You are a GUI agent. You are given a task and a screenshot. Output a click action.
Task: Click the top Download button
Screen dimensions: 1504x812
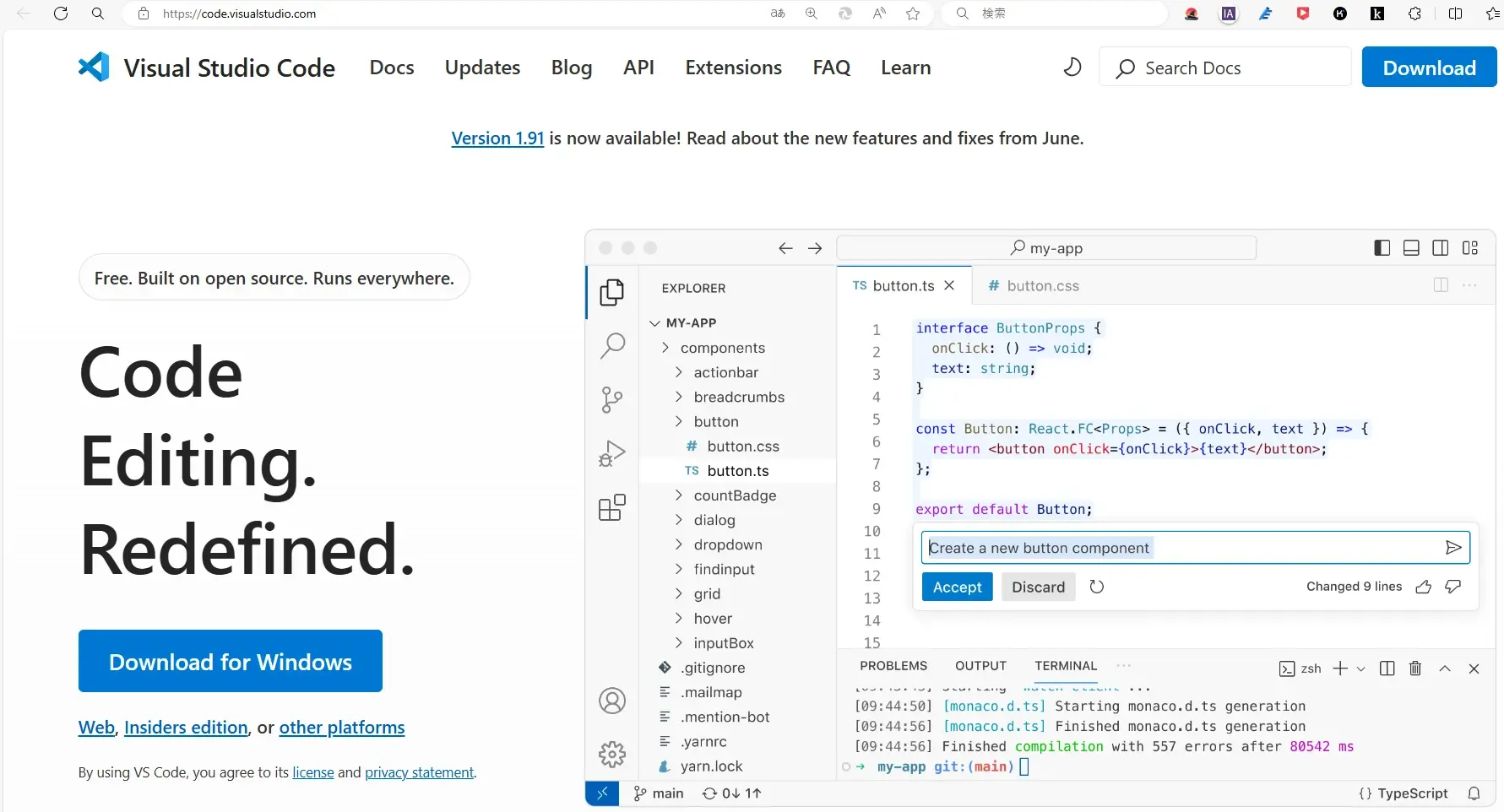tap(1429, 68)
